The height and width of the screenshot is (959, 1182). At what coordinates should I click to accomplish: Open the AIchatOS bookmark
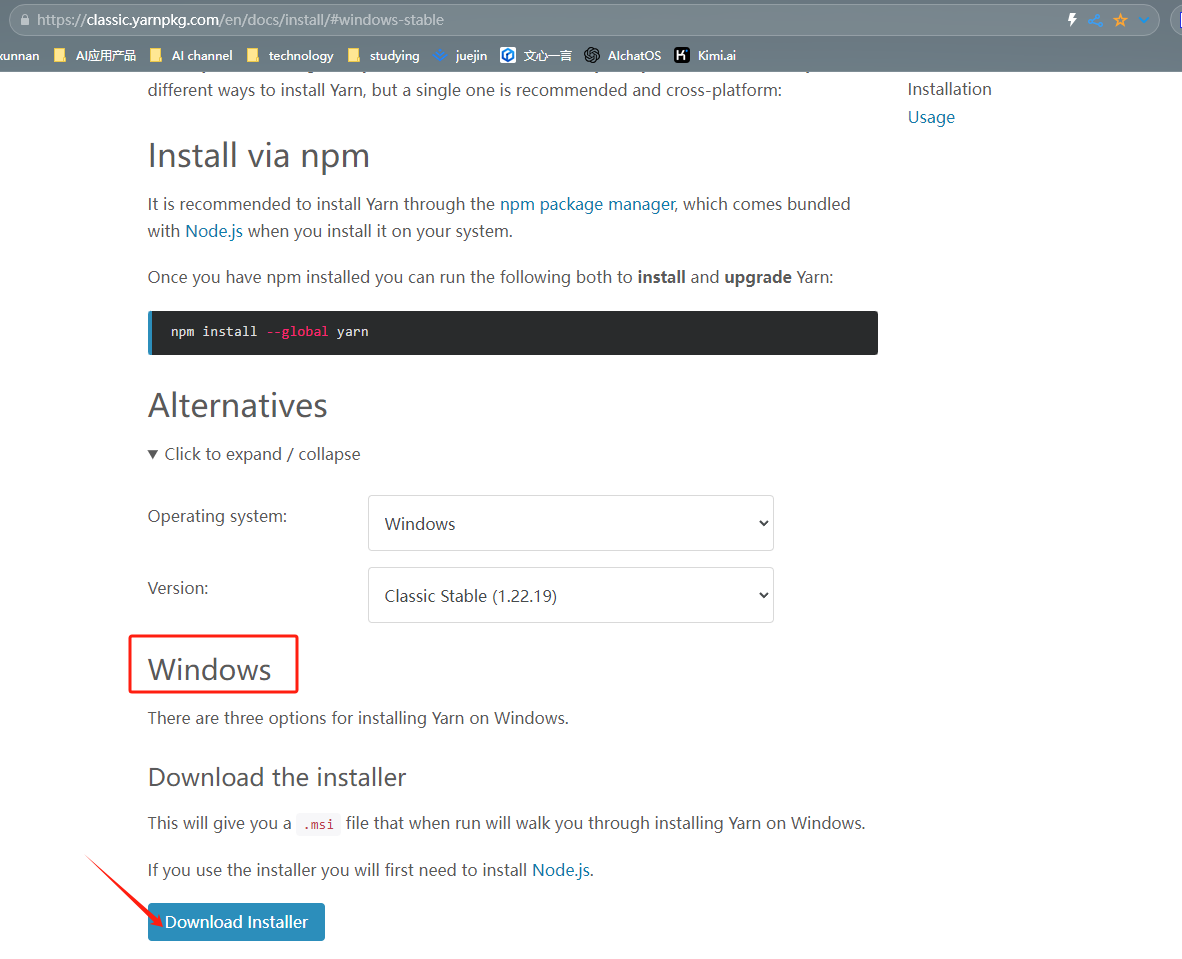[x=623, y=56]
